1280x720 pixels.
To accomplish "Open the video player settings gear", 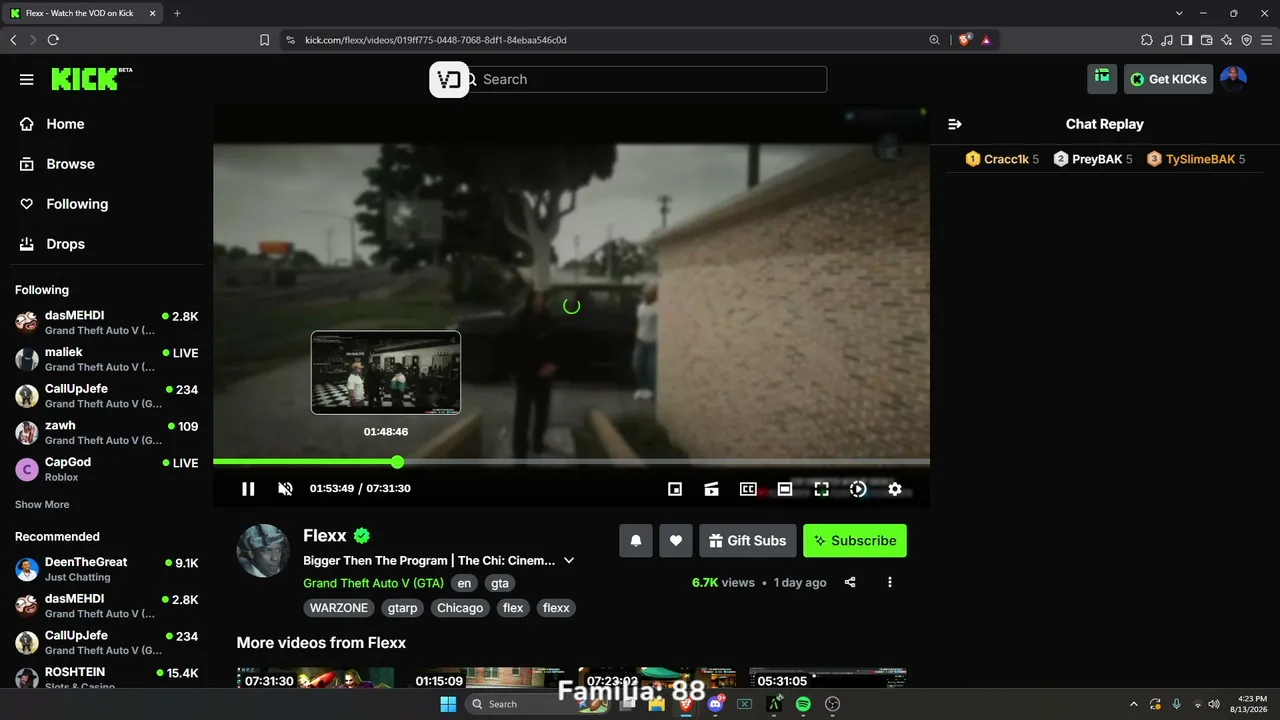I will click(x=895, y=489).
